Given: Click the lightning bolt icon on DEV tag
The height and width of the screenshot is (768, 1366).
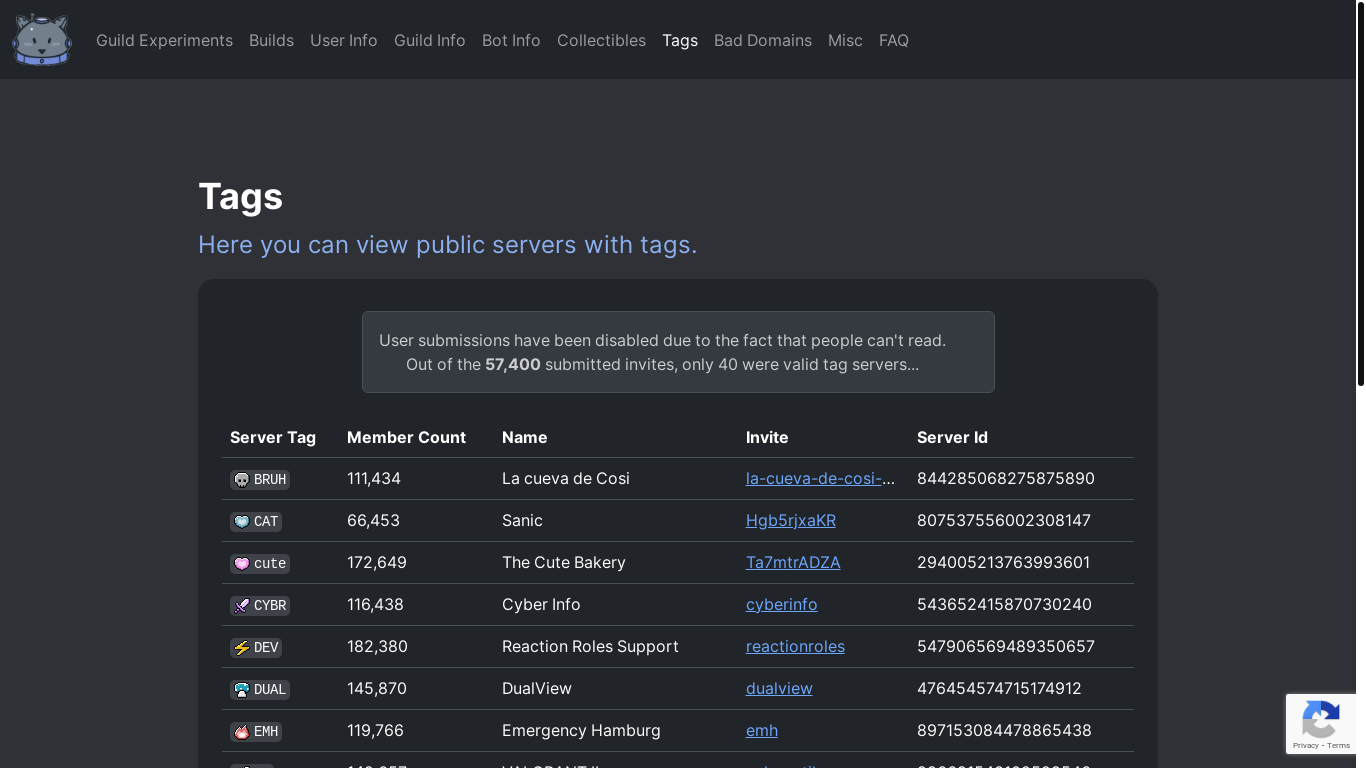Looking at the screenshot, I should pos(241,648).
